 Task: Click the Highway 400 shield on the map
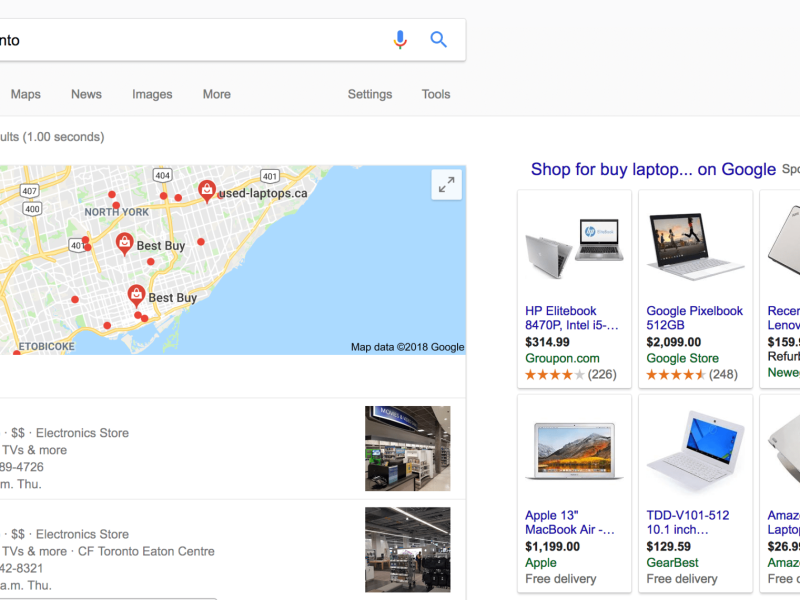(32, 209)
